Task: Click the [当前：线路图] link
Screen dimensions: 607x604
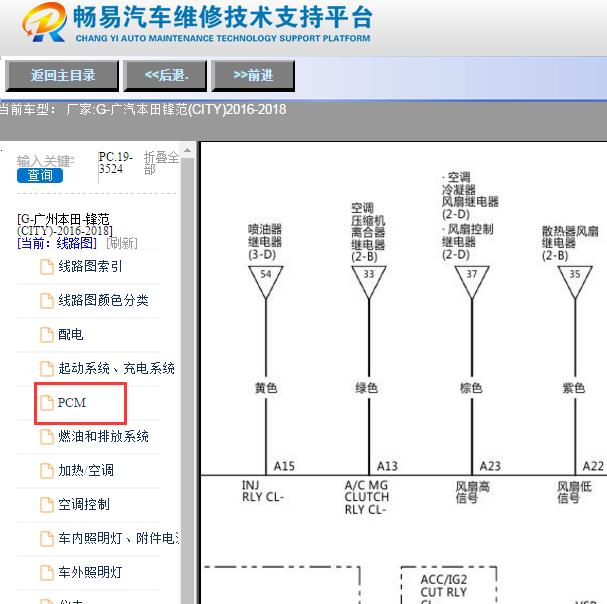Action: click(x=57, y=243)
